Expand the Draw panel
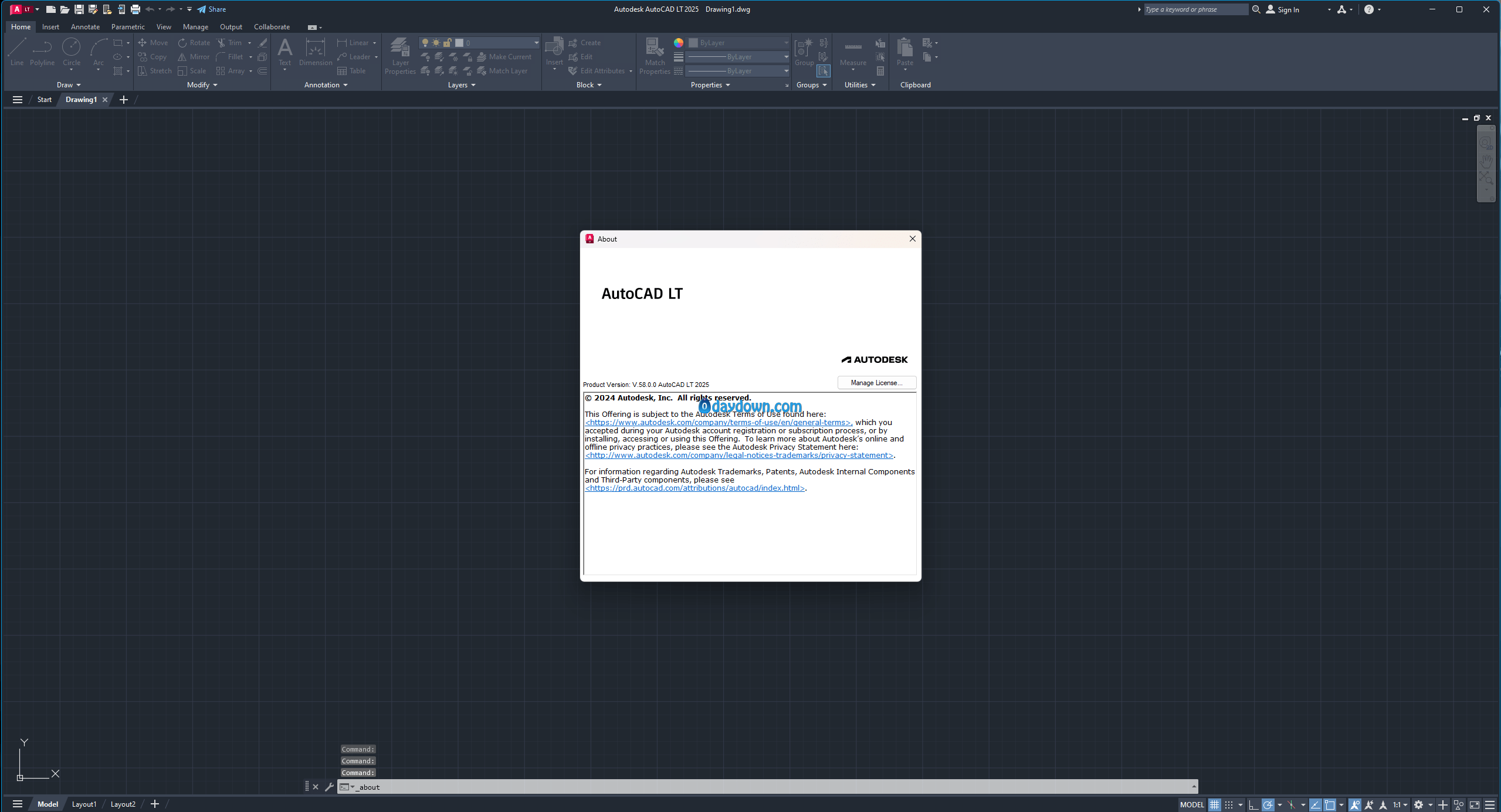The width and height of the screenshot is (1501, 812). coord(69,85)
